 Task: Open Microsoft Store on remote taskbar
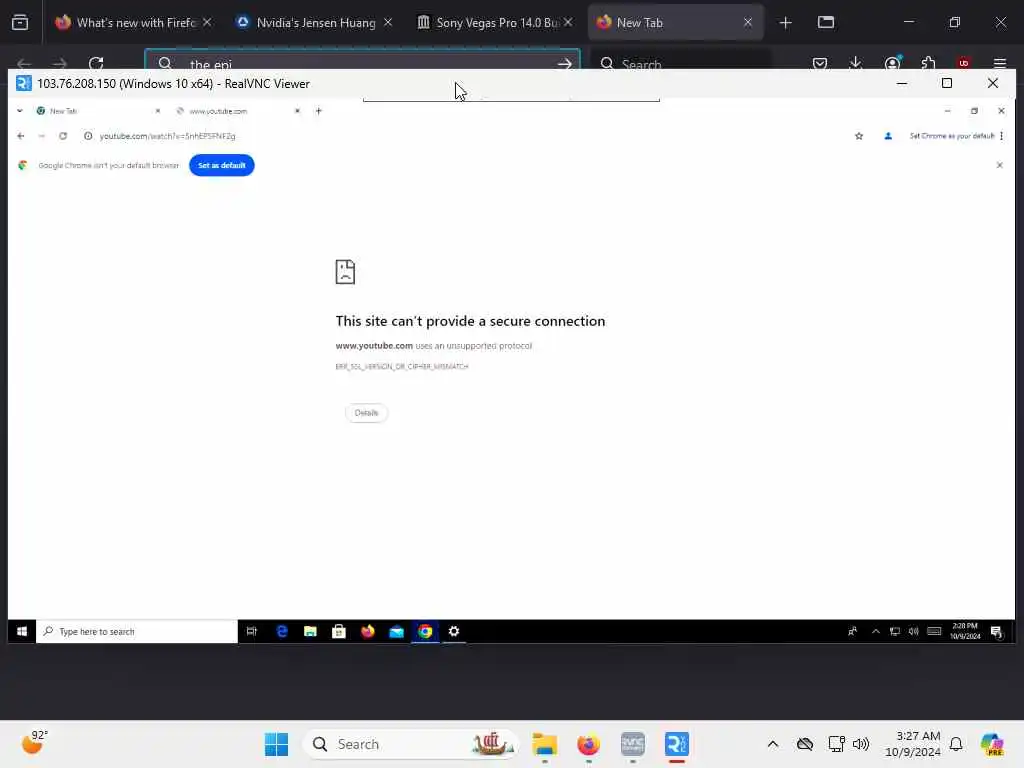point(339,632)
